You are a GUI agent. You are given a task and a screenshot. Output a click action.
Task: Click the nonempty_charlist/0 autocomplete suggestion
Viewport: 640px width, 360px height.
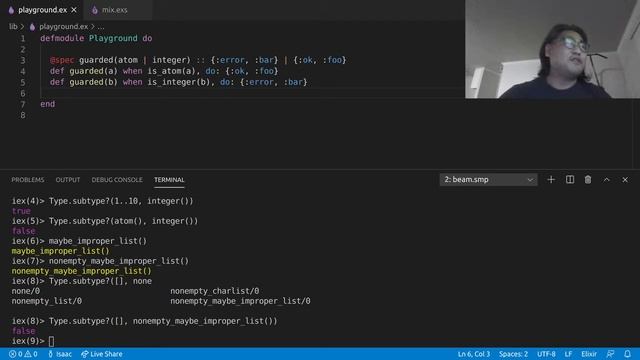[215, 291]
